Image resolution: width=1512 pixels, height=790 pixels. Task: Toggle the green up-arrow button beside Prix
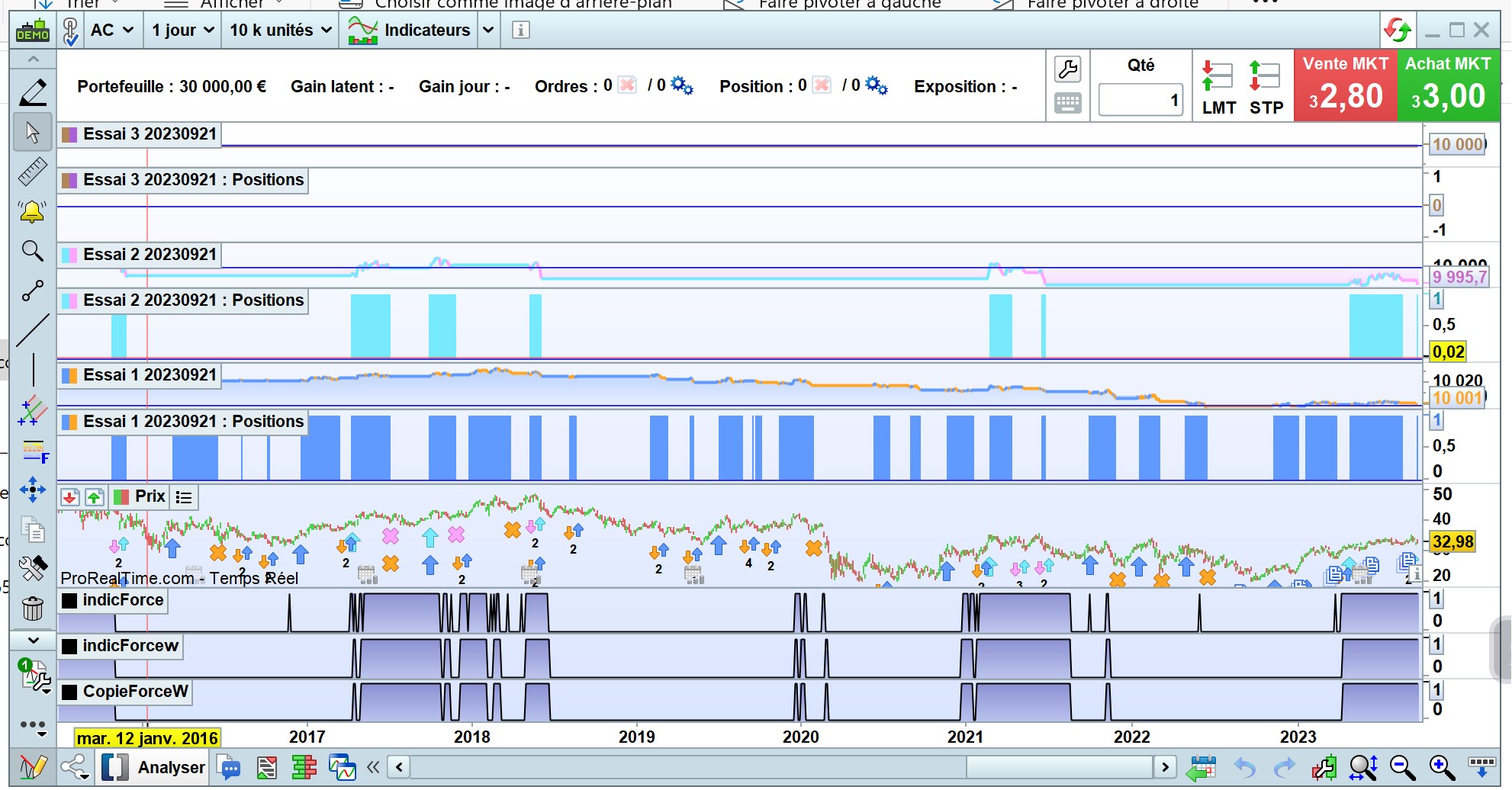click(x=94, y=497)
